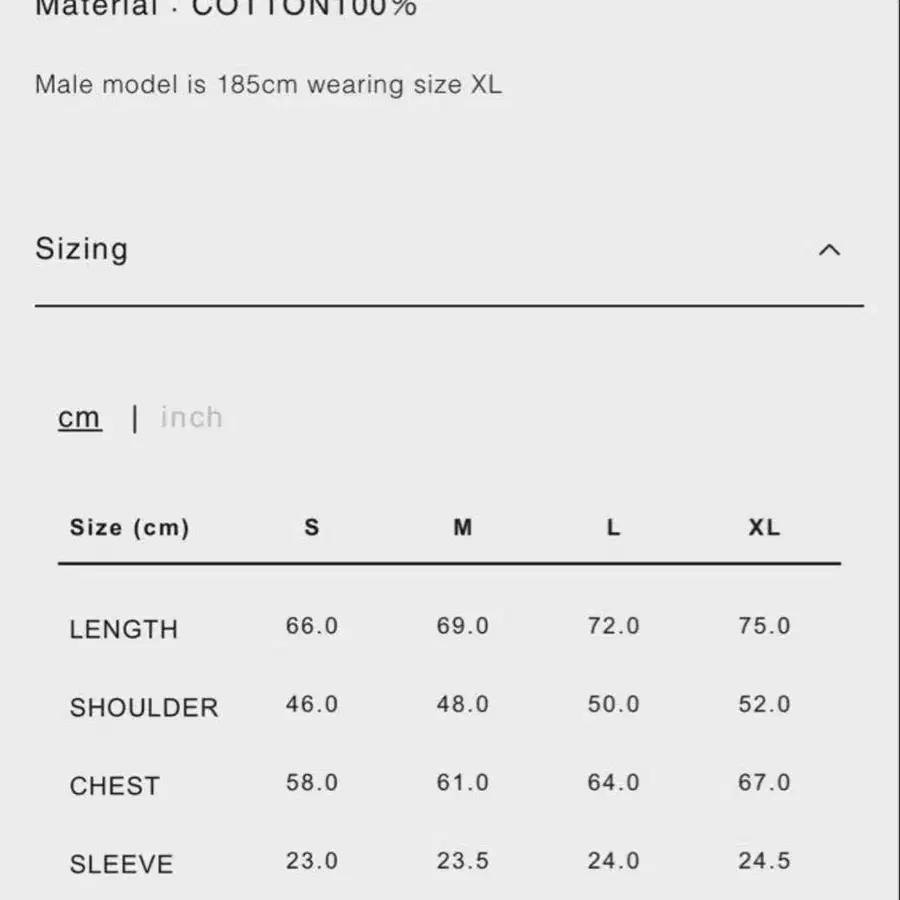Image resolution: width=900 pixels, height=900 pixels.
Task: Click the S size column header
Action: (312, 527)
